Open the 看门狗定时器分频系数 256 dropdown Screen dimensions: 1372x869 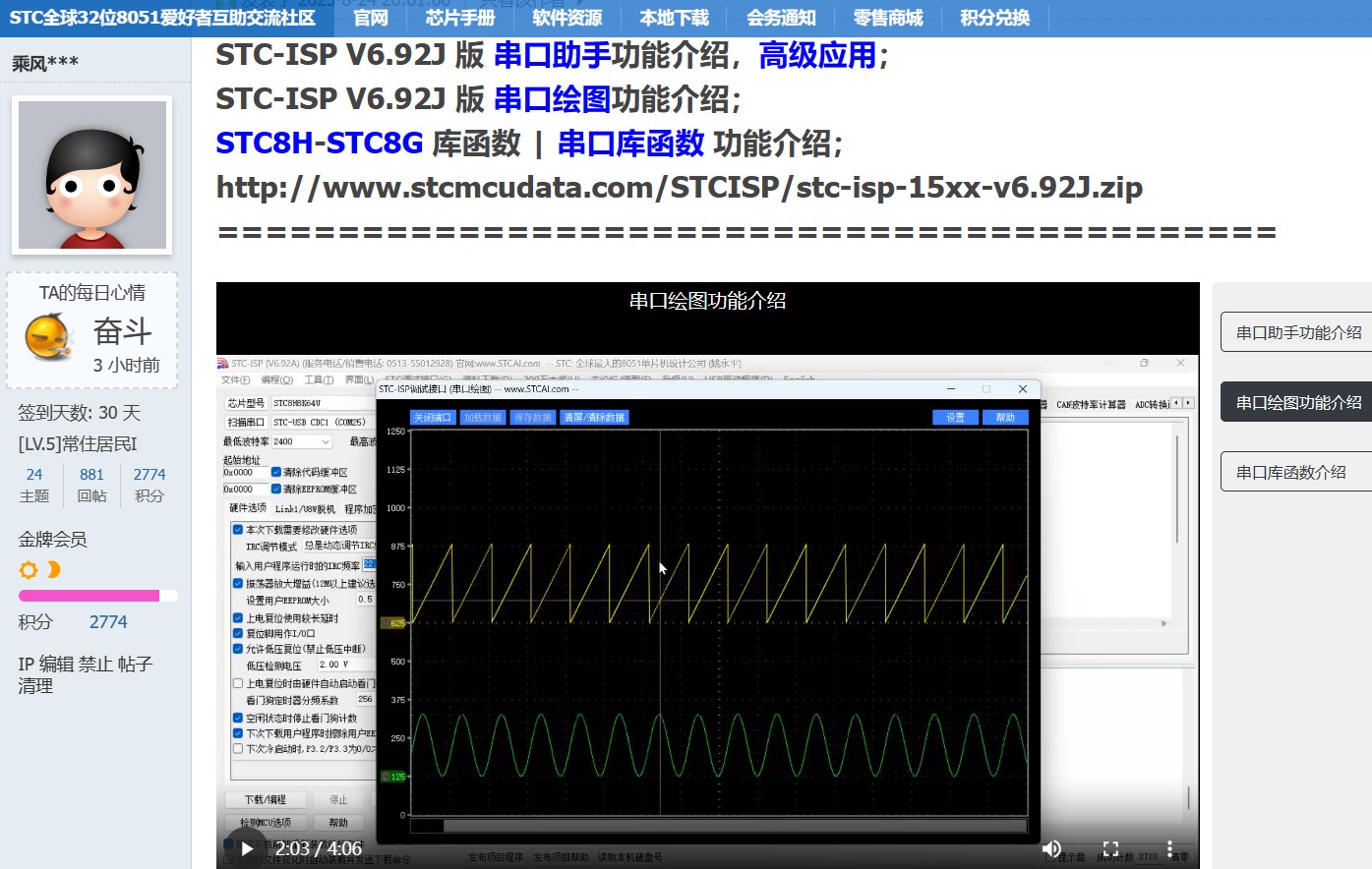click(365, 700)
